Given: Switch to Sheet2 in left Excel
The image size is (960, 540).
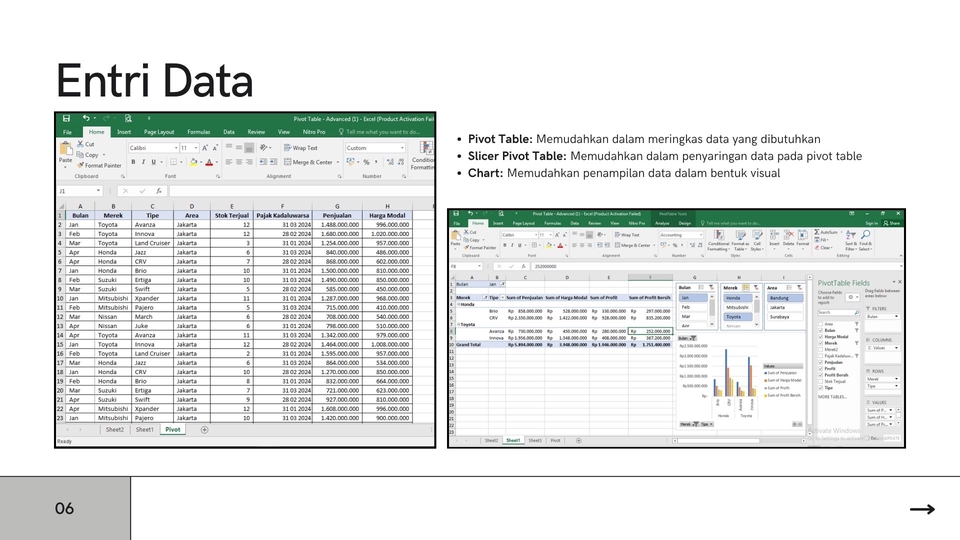Looking at the screenshot, I should coord(114,430).
